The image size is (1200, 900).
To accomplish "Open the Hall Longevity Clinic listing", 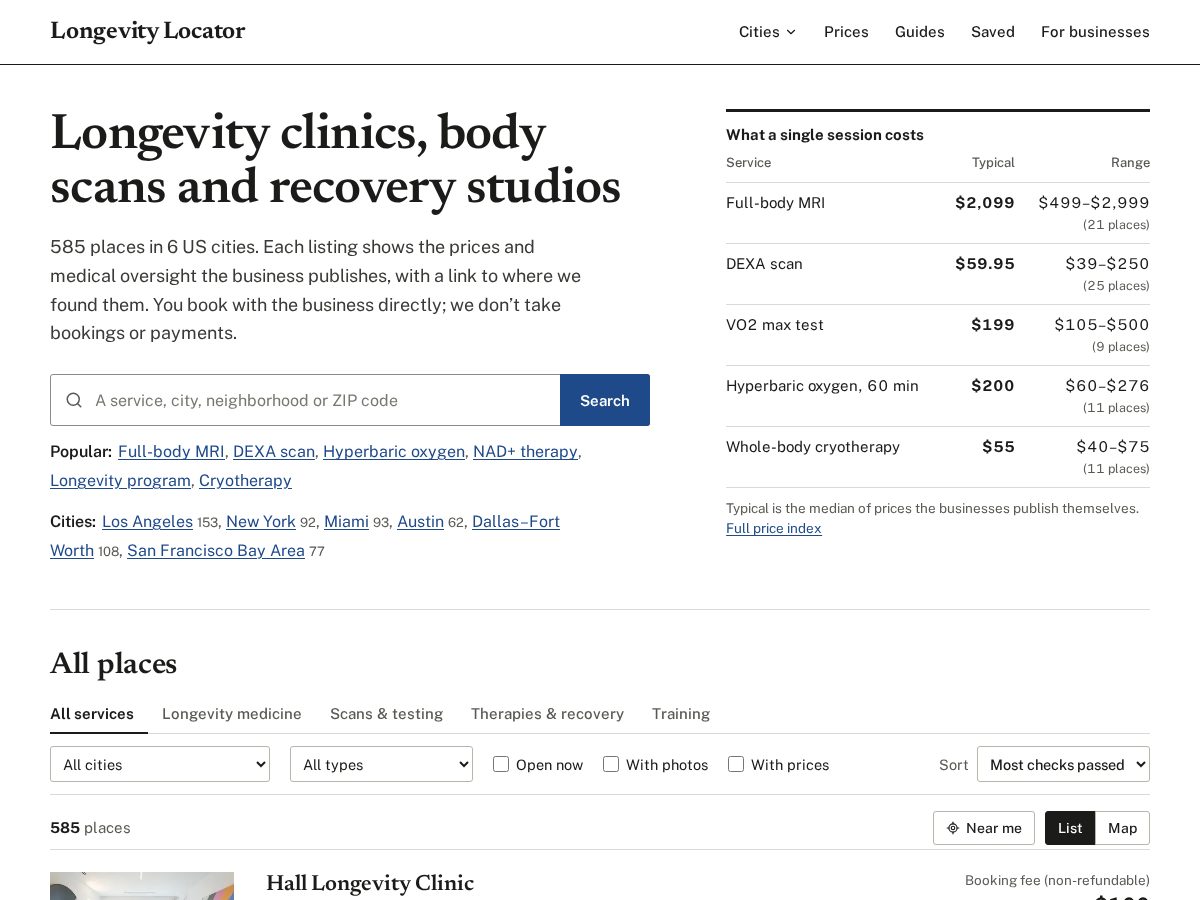I will point(370,883).
